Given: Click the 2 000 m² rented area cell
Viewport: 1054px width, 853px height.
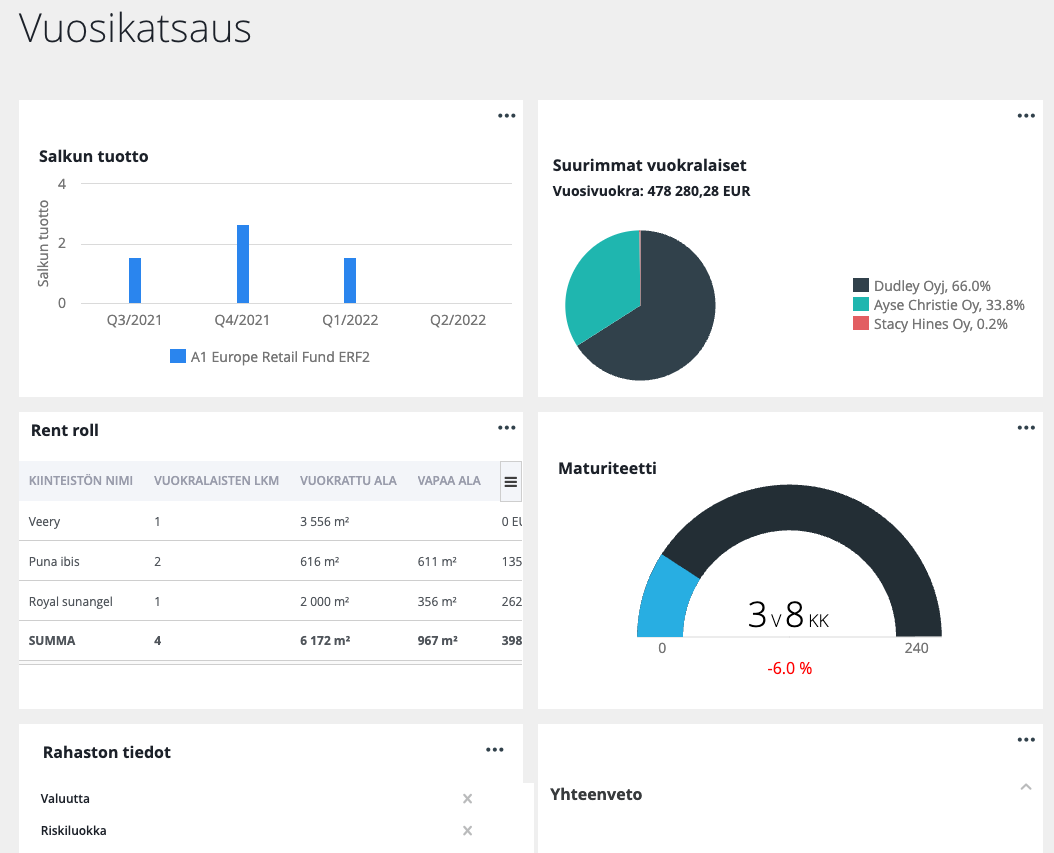Looking at the screenshot, I should (x=325, y=602).
